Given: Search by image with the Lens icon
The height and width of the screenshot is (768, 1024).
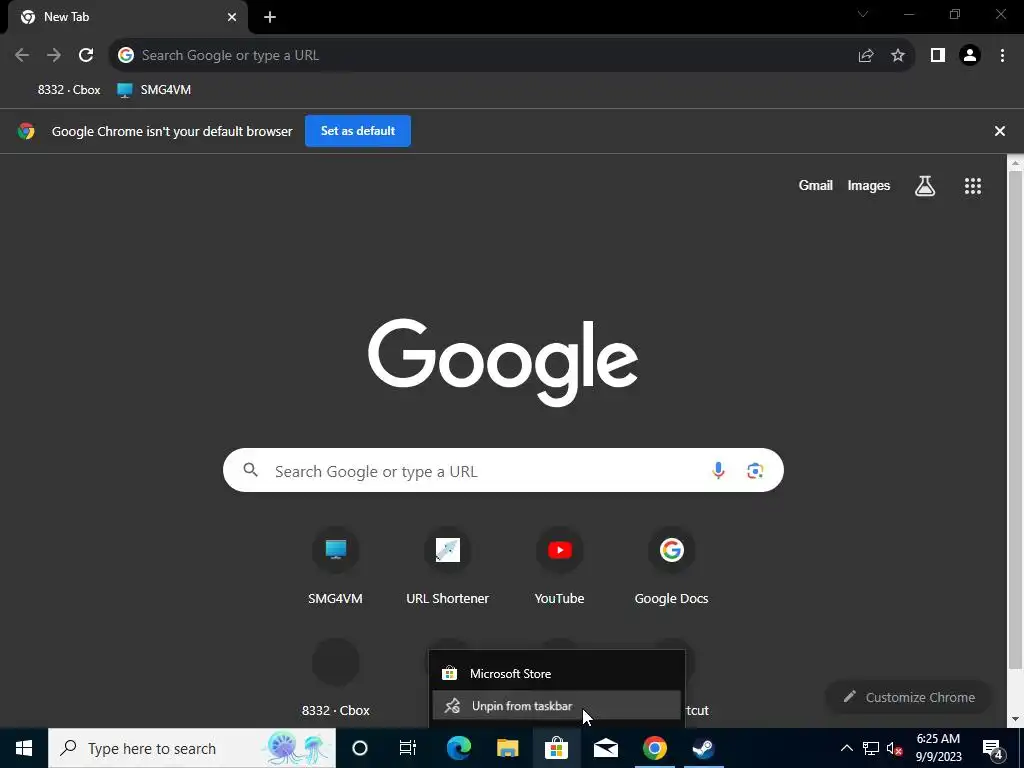Looking at the screenshot, I should pyautogui.click(x=755, y=470).
